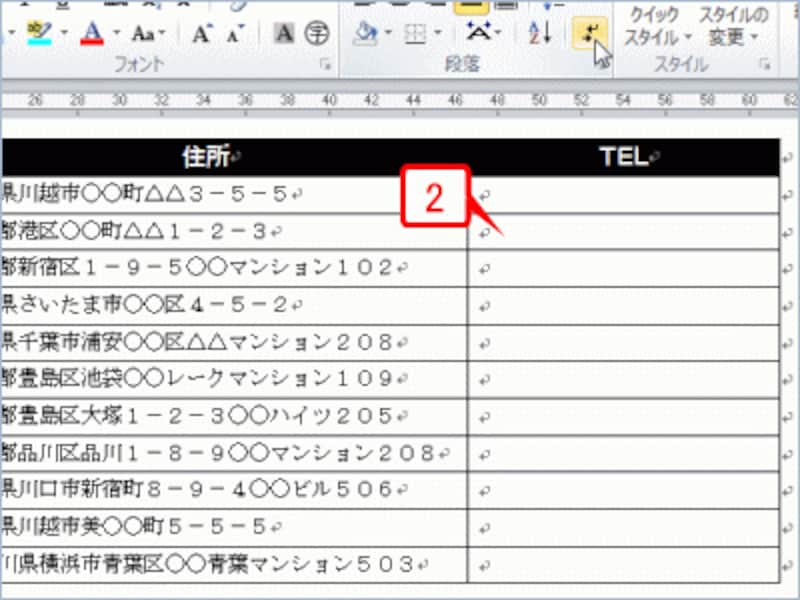Click the horizontal ruler at mark 40
The image size is (800, 600).
pyautogui.click(x=329, y=99)
